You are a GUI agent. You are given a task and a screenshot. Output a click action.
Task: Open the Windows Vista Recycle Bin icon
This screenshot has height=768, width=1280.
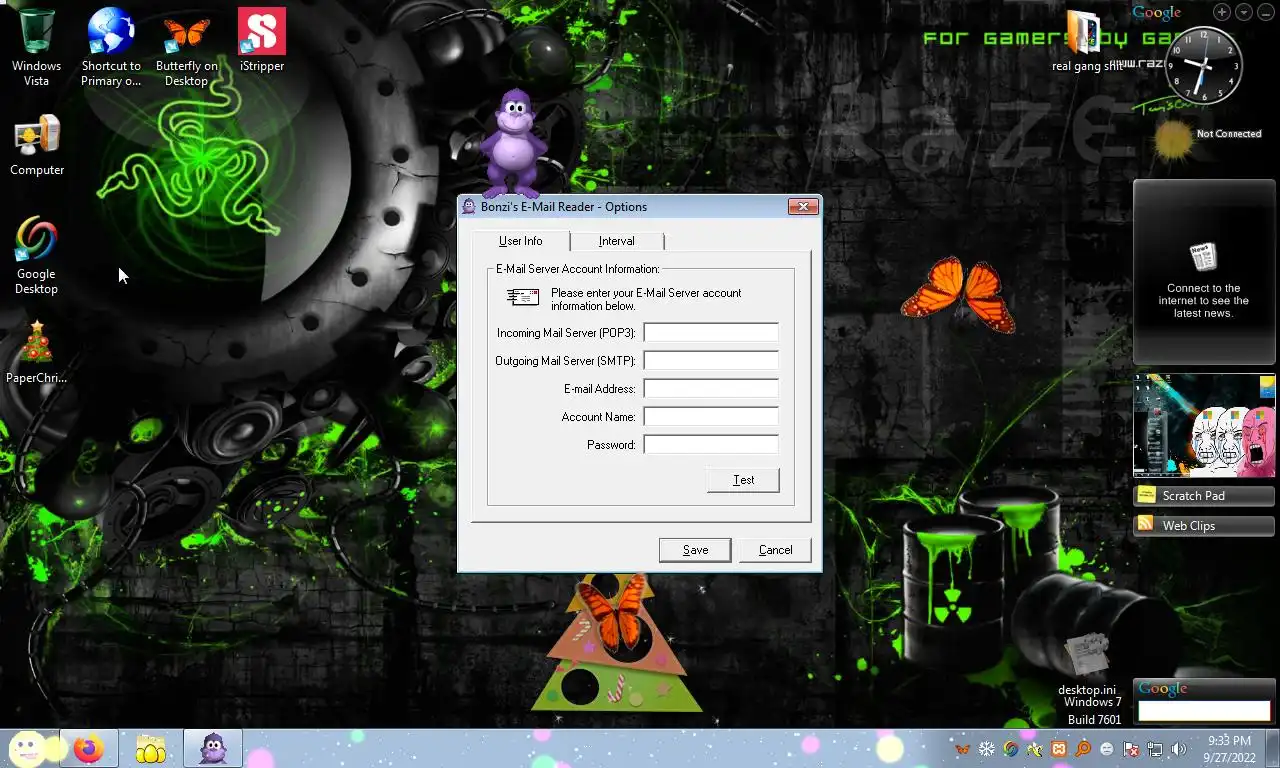click(x=37, y=32)
